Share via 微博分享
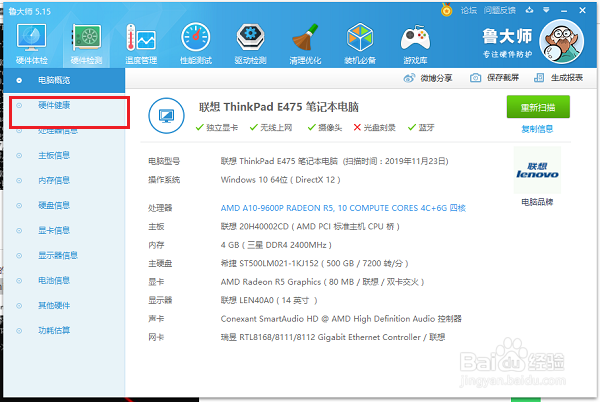 click(428, 78)
